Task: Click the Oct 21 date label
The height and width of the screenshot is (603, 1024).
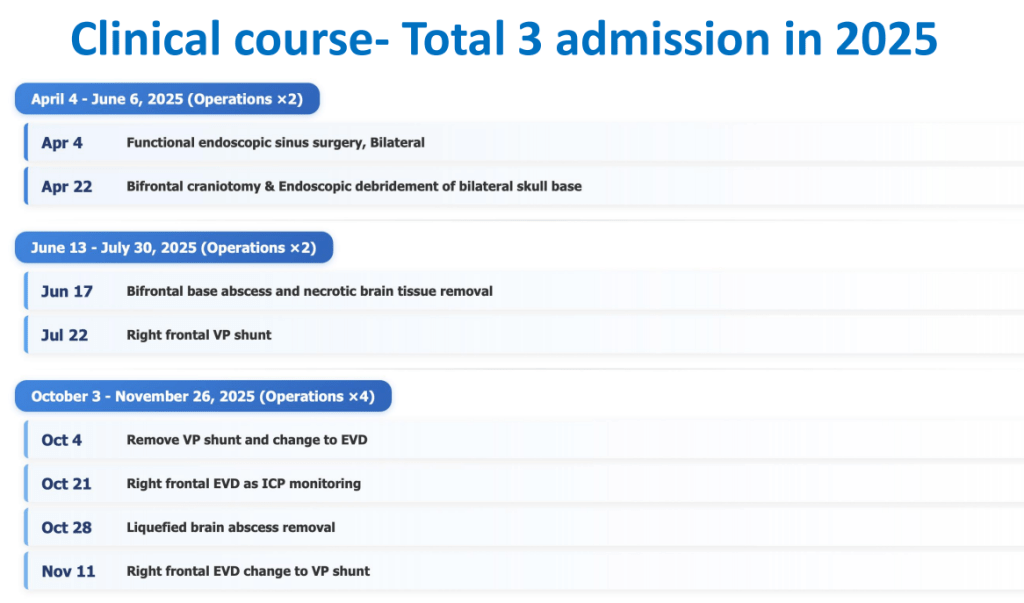Action: coord(66,484)
